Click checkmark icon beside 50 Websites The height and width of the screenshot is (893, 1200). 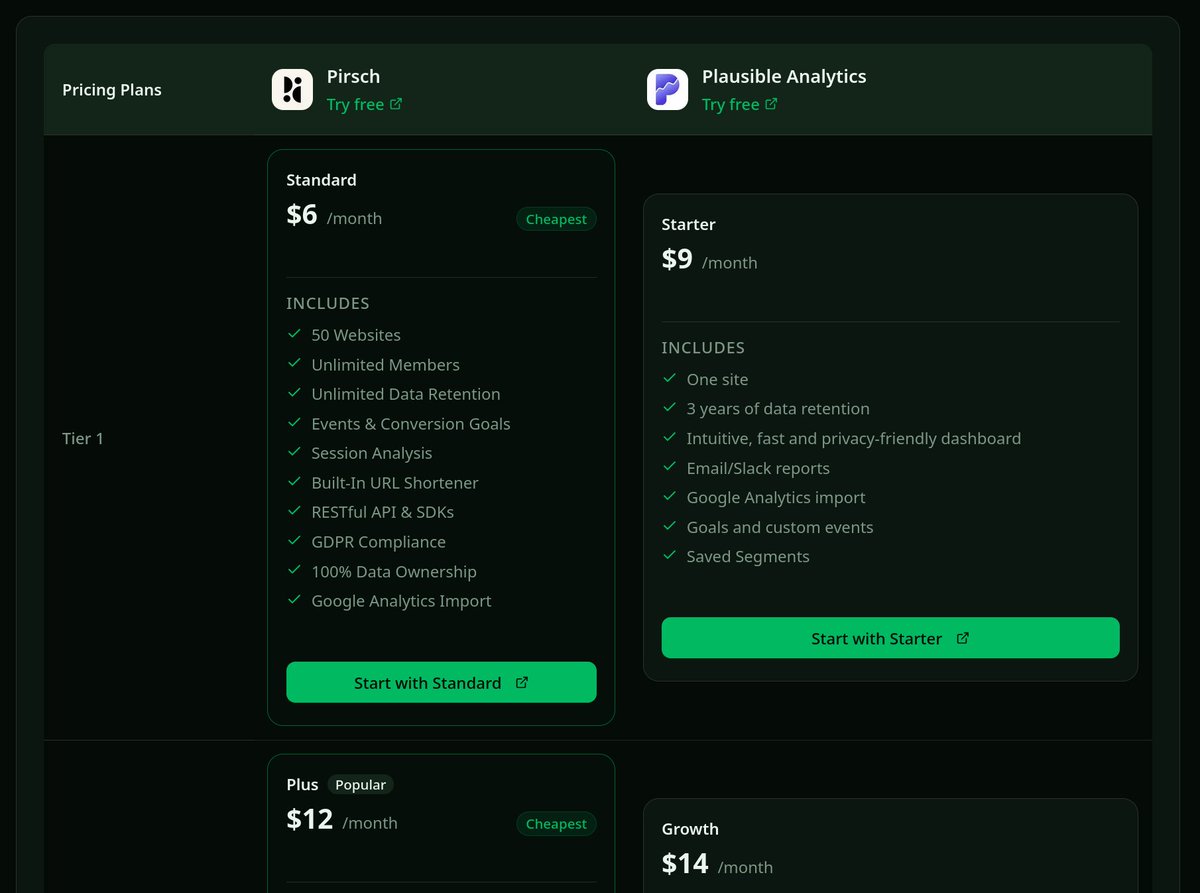pyautogui.click(x=294, y=334)
